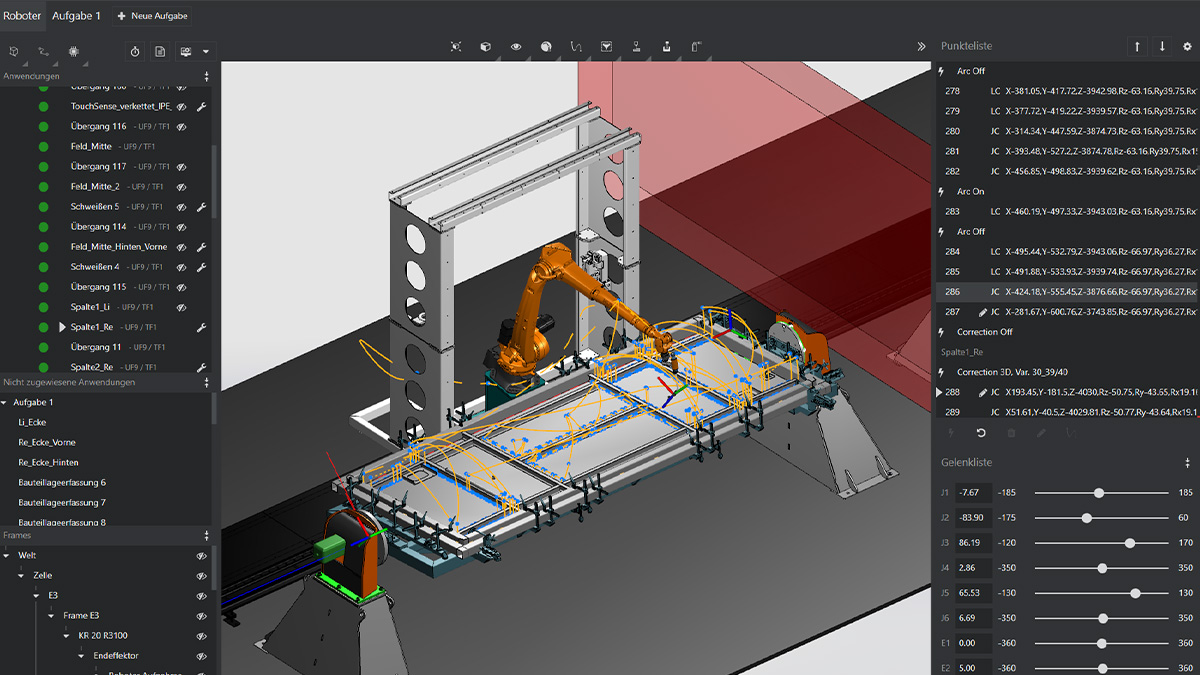
Task: Open the Punkteliste settings gear icon
Action: pyautogui.click(x=1187, y=46)
